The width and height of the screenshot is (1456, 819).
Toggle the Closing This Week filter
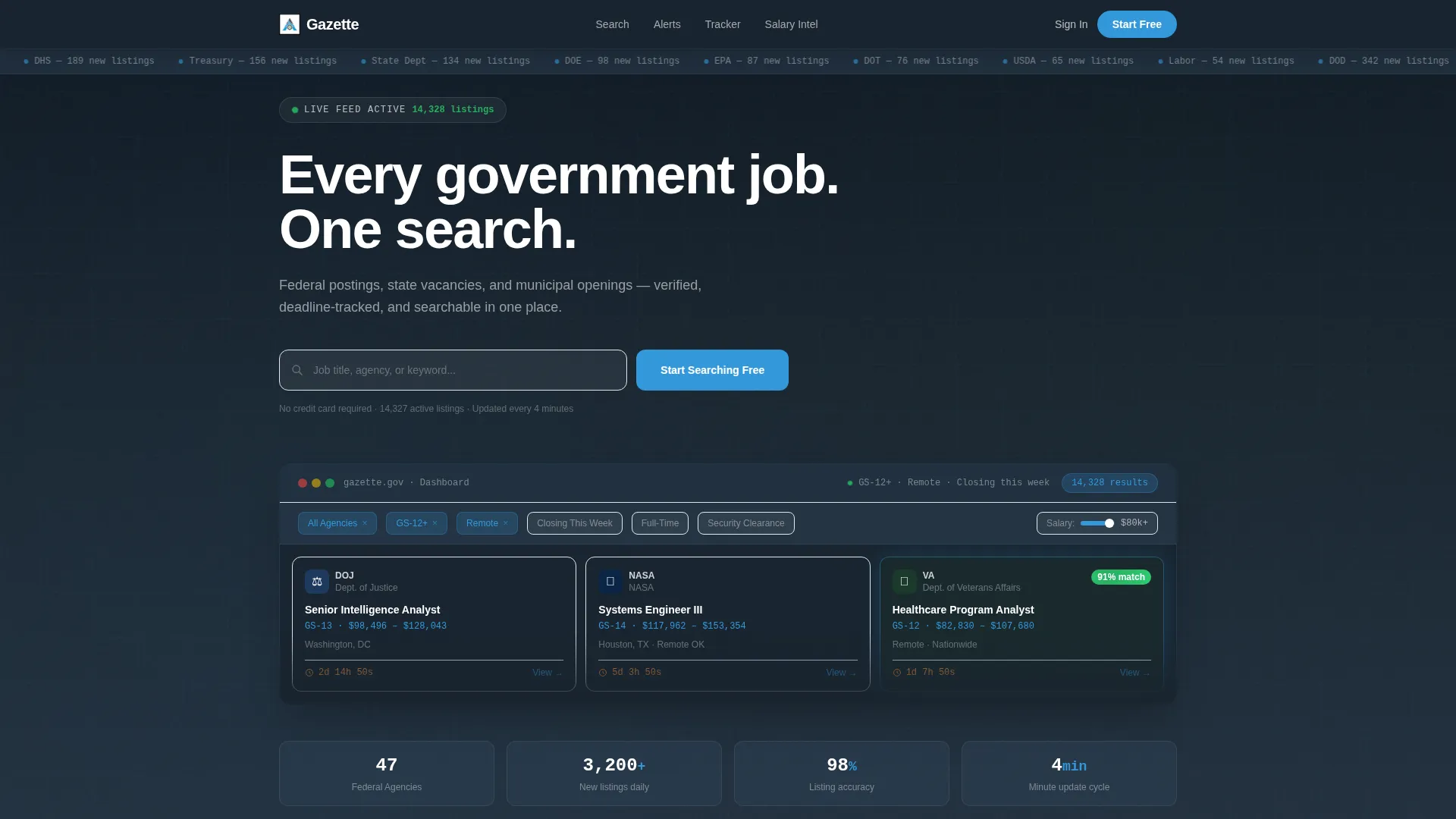point(575,523)
